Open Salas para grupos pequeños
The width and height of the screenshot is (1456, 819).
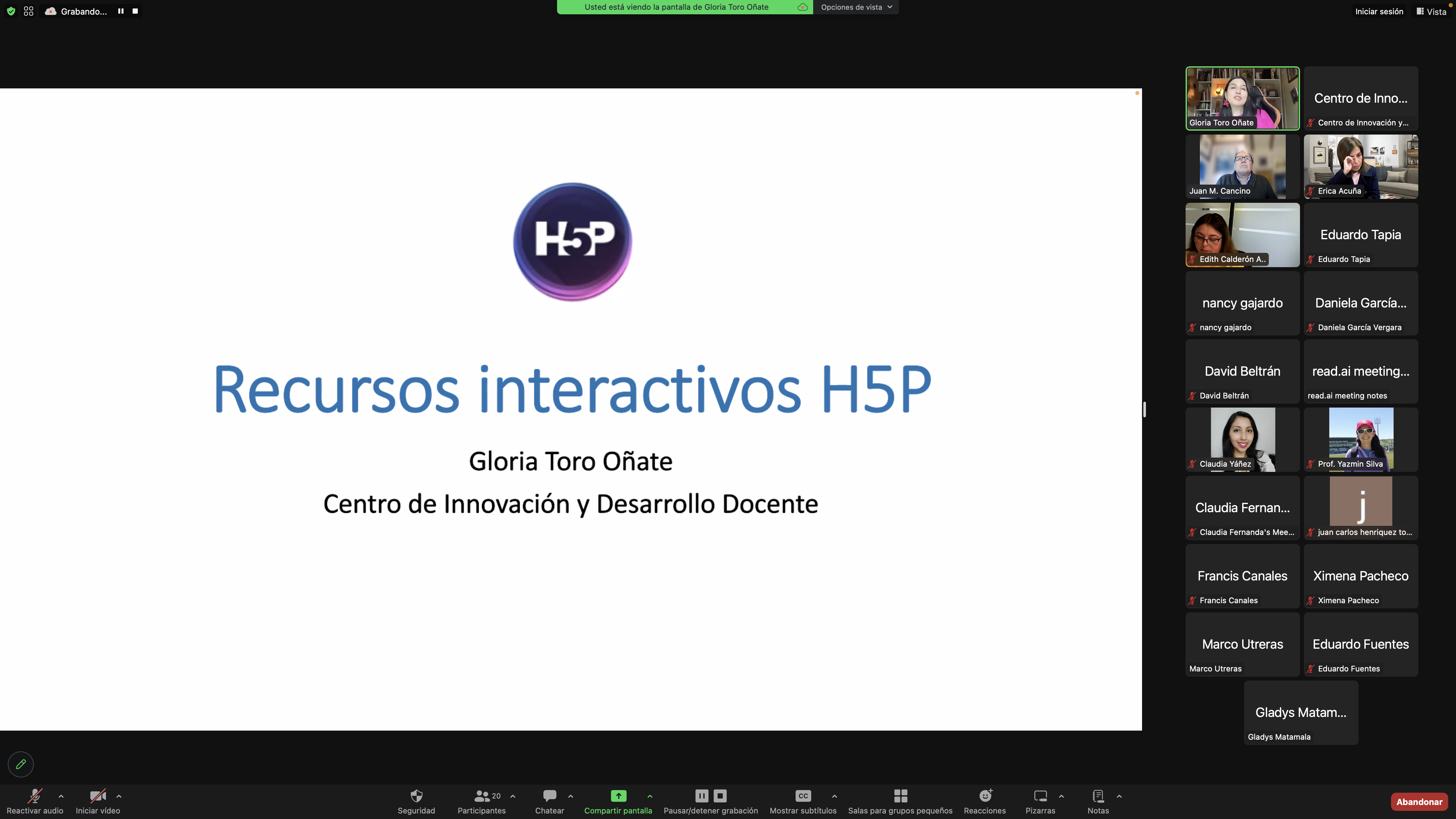(900, 801)
